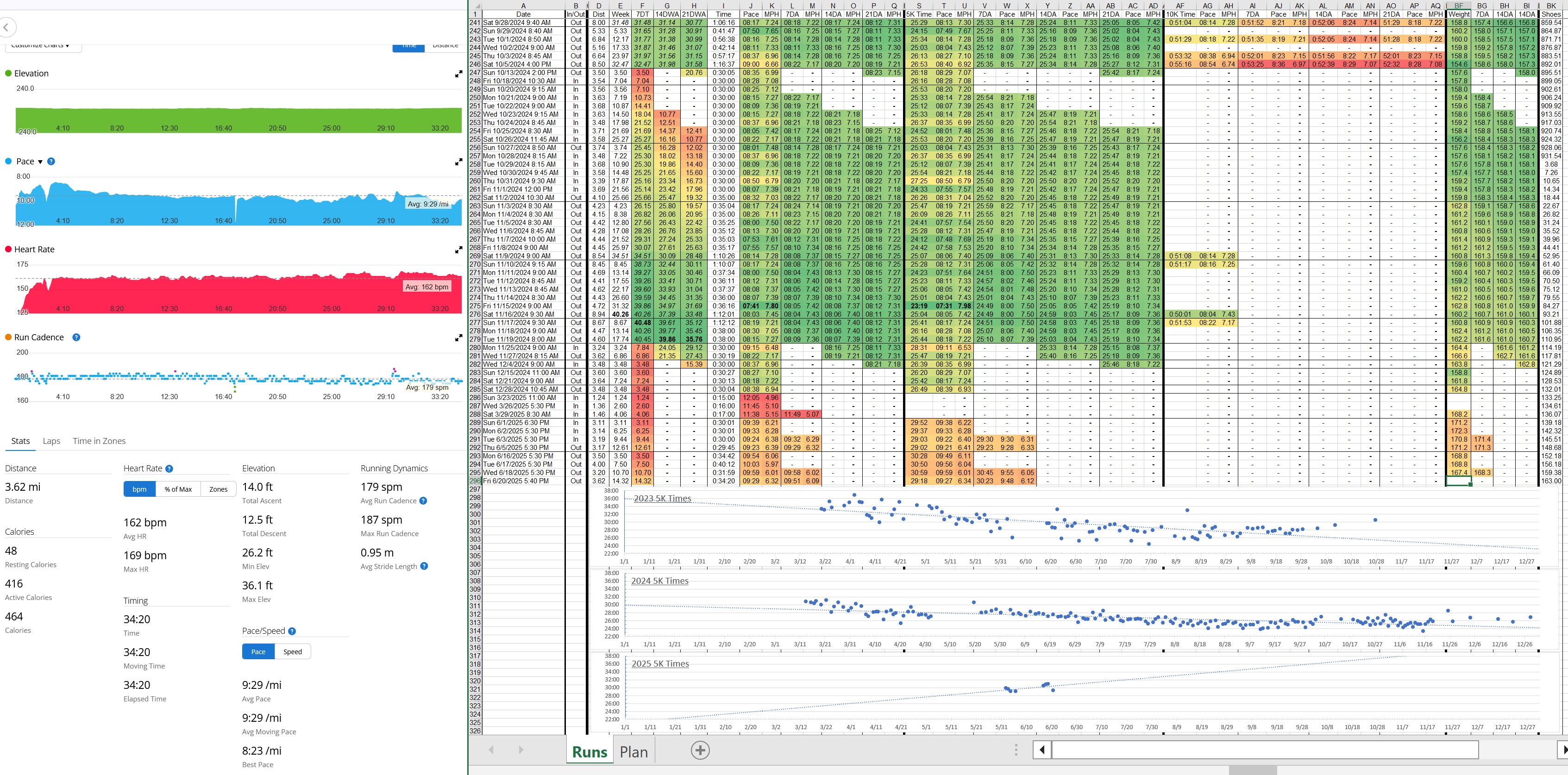The height and width of the screenshot is (775, 1568).
Task: Click the right arrow of Excel horizontal scrollbar
Action: (1563, 750)
